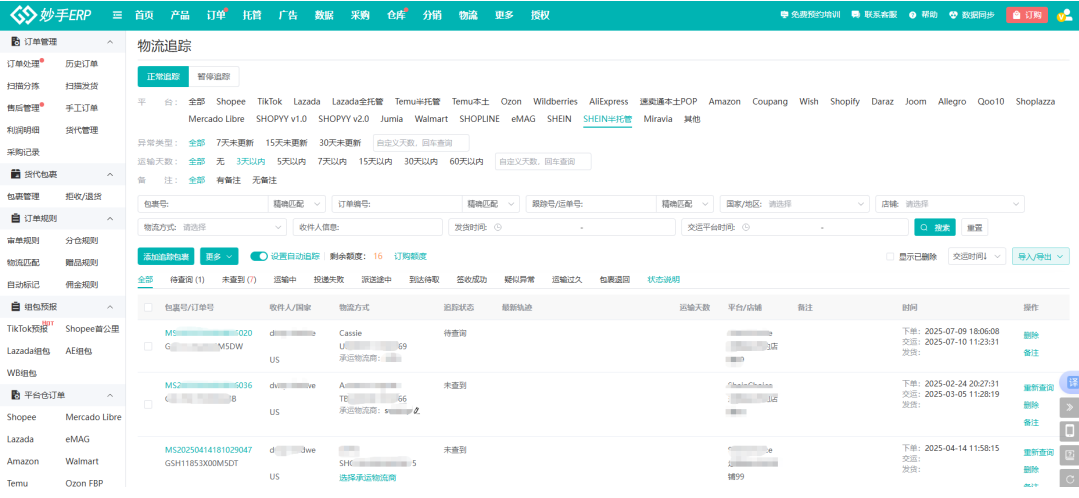Click the clock icon in 交运平台时间
Image resolution: width=1079 pixels, height=498 pixels.
746,227
